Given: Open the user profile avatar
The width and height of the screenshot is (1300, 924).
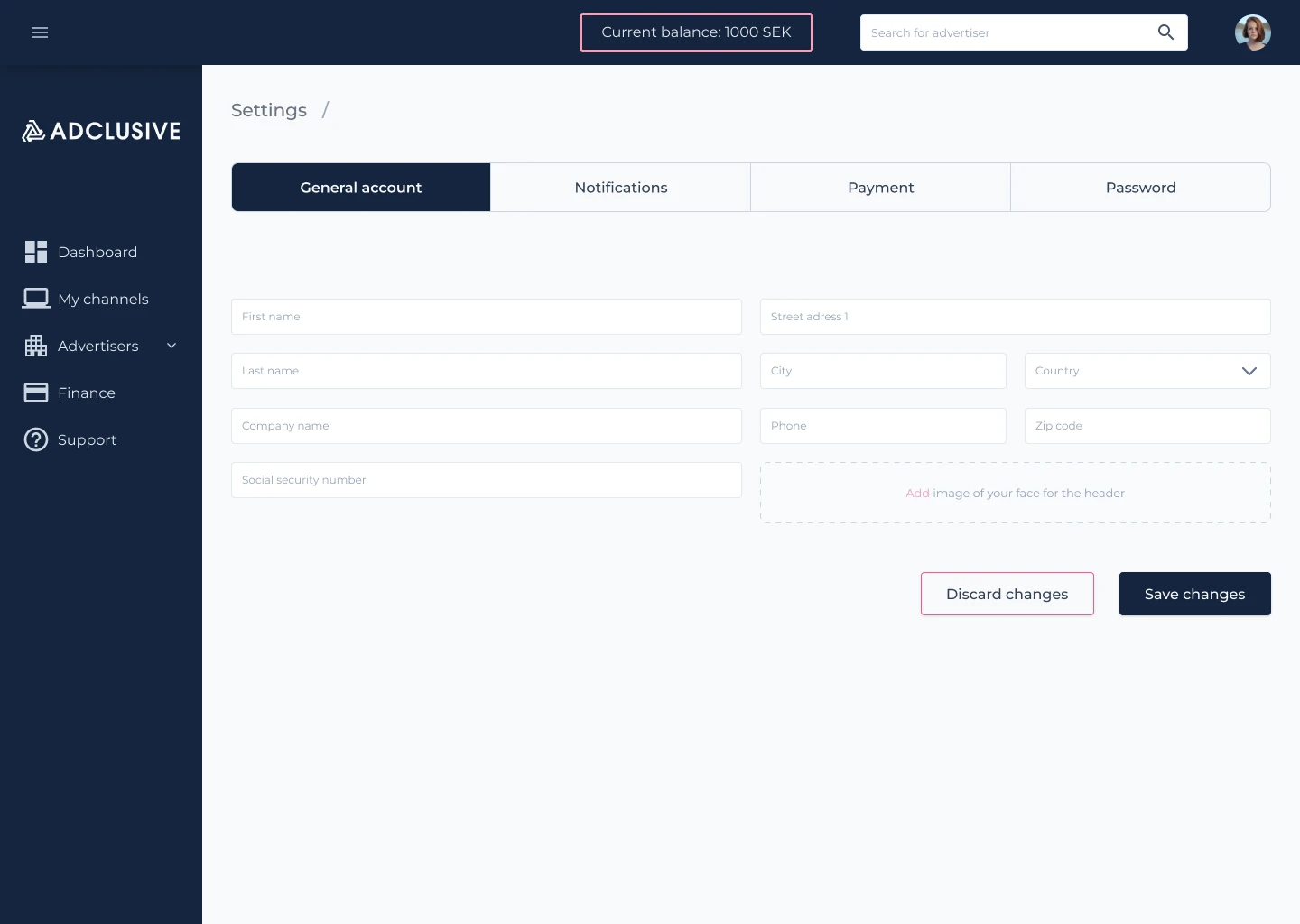Looking at the screenshot, I should click(1253, 32).
